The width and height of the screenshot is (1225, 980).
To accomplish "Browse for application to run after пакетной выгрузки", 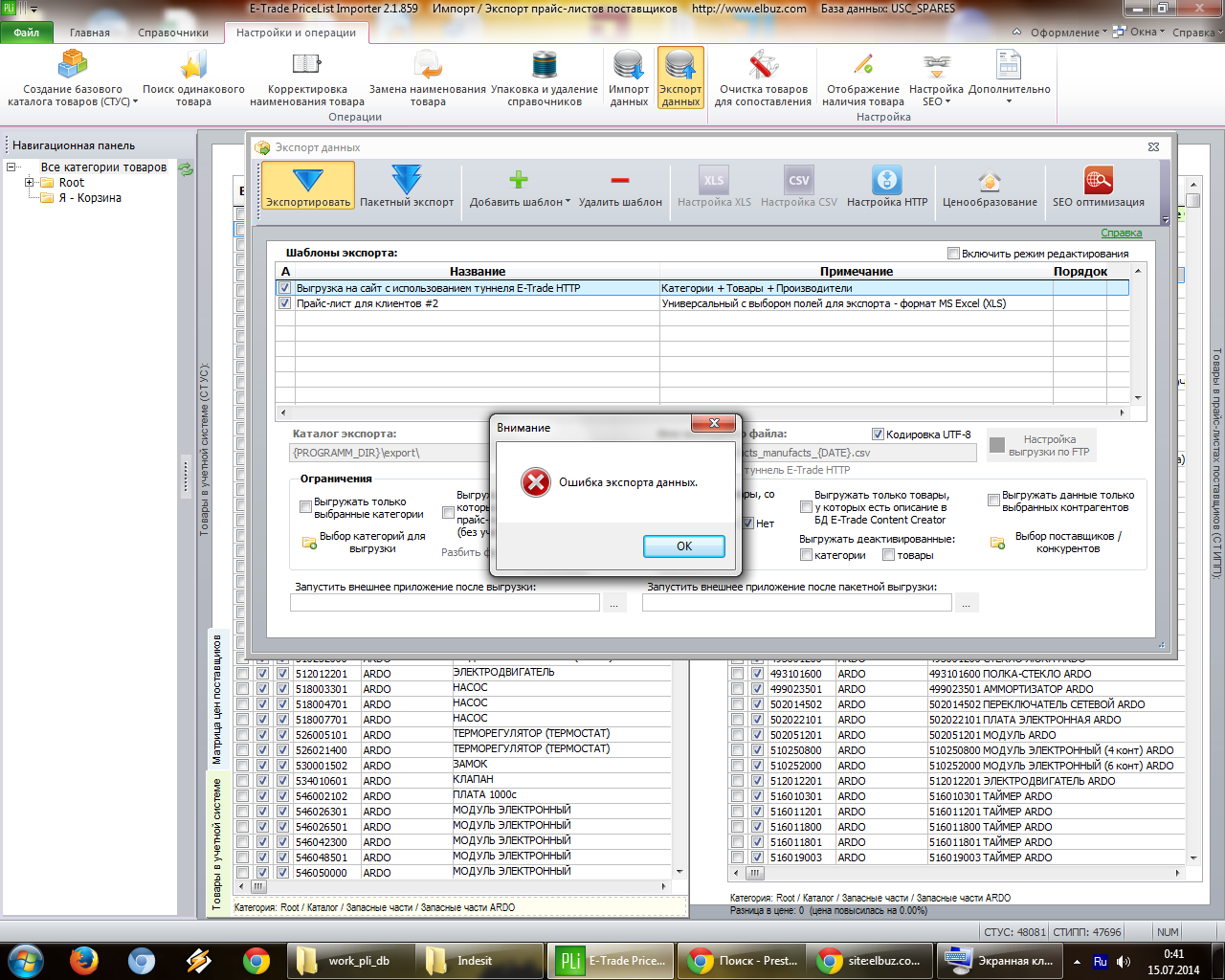I will click(x=967, y=603).
